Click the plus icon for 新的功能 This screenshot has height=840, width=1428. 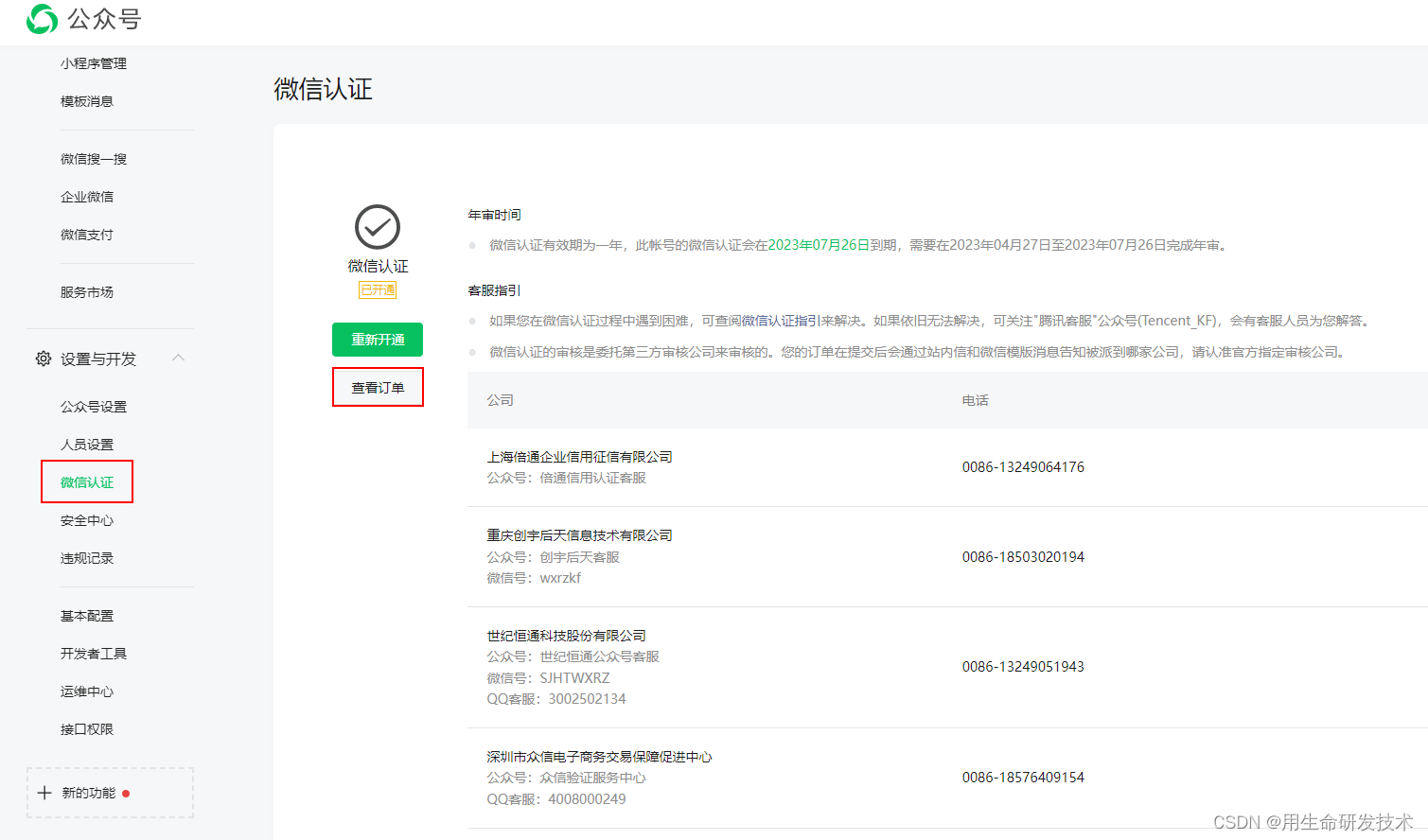click(x=44, y=793)
